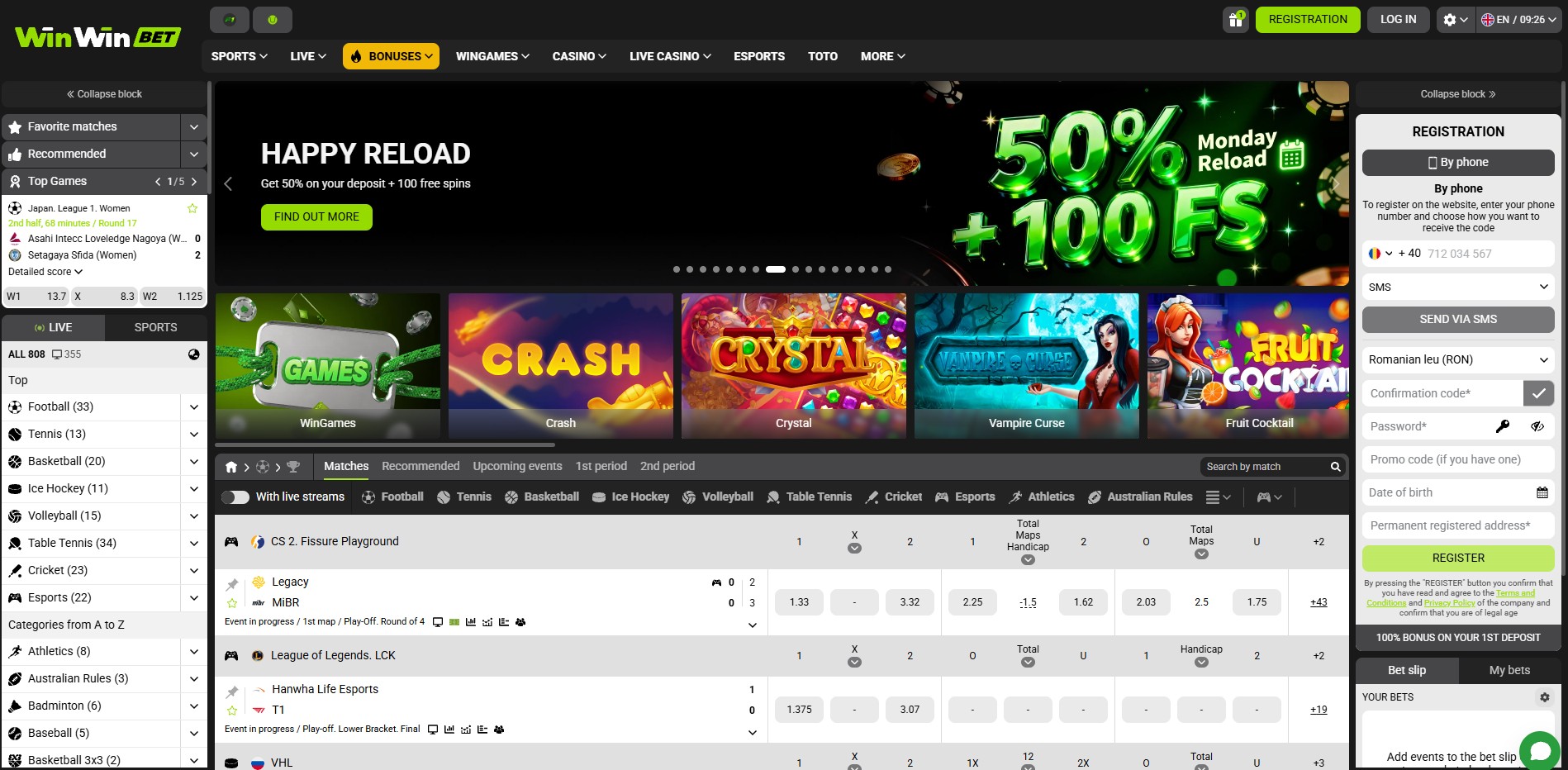1568x770 pixels.
Task: Open +43 more markets link
Action: point(1319,602)
